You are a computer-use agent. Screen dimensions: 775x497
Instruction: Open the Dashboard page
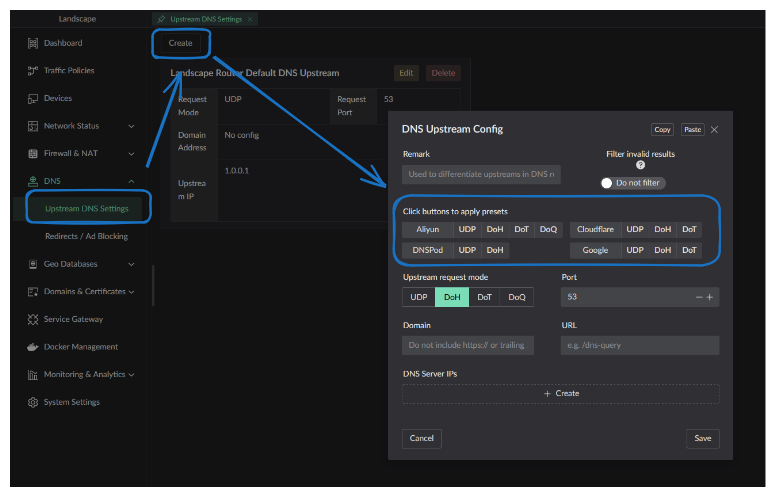coord(63,43)
